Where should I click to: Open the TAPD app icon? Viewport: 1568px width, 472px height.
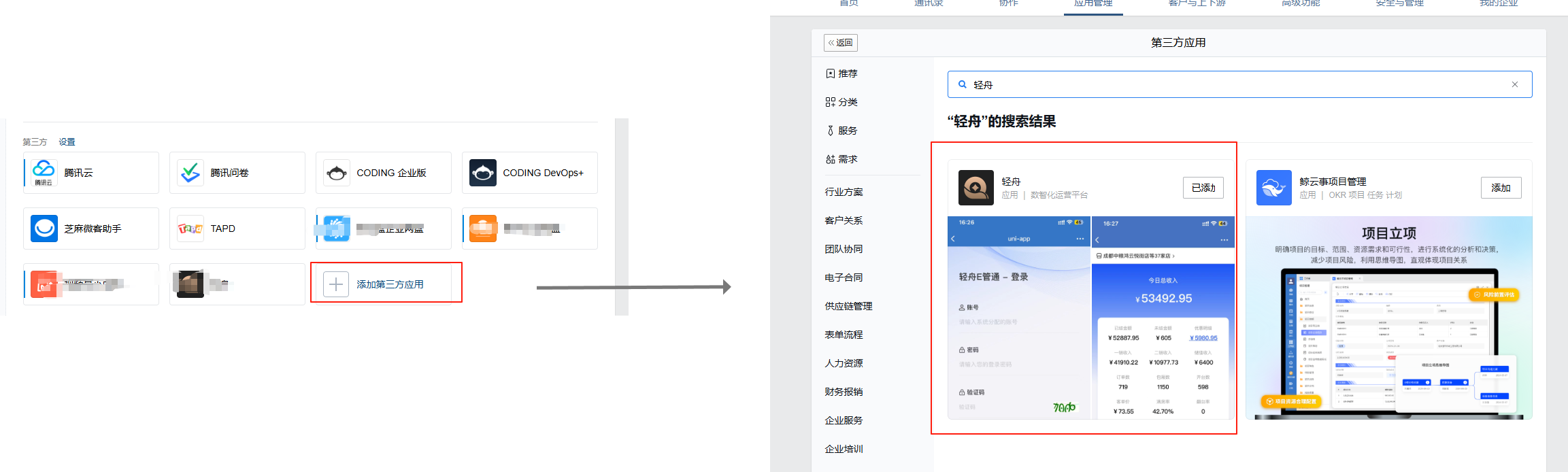pos(190,229)
